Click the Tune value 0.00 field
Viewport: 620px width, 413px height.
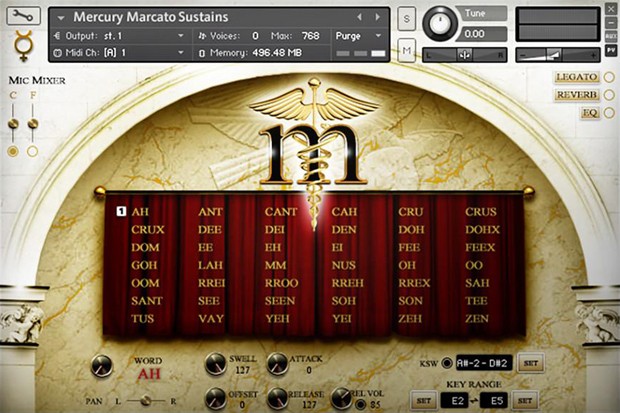(482, 34)
